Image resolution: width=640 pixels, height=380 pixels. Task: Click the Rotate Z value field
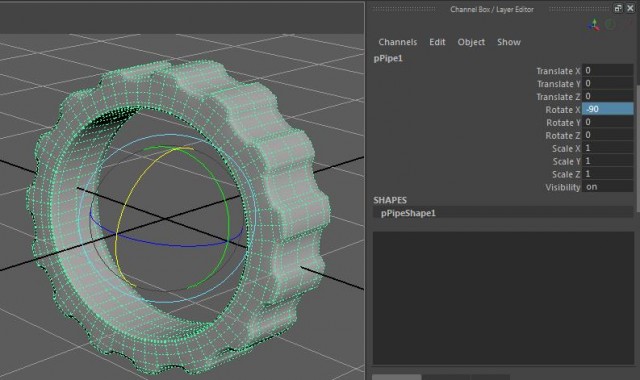[608, 135]
